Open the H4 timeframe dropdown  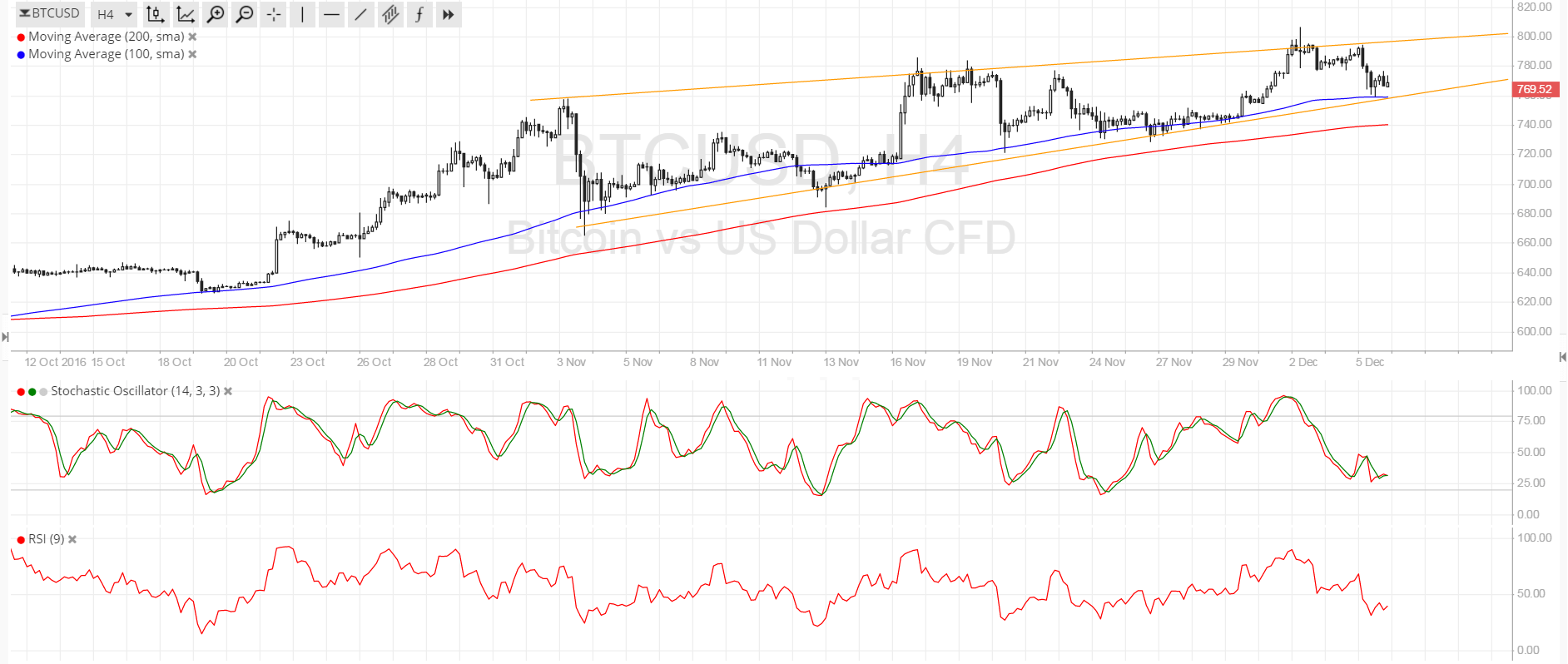[x=114, y=14]
